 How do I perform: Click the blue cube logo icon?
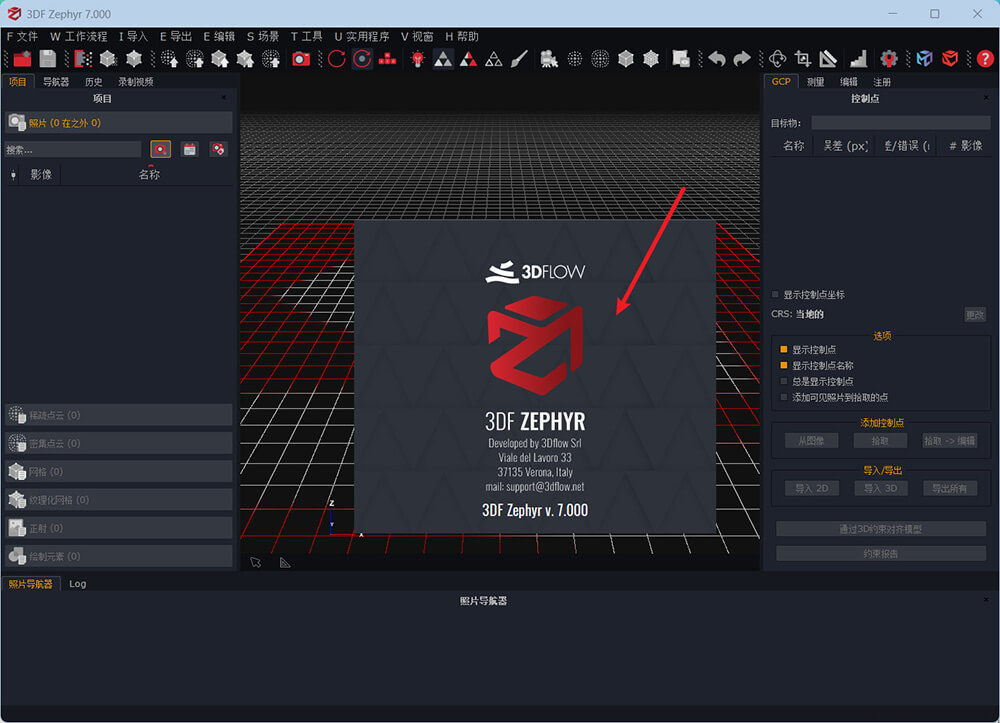coord(924,59)
